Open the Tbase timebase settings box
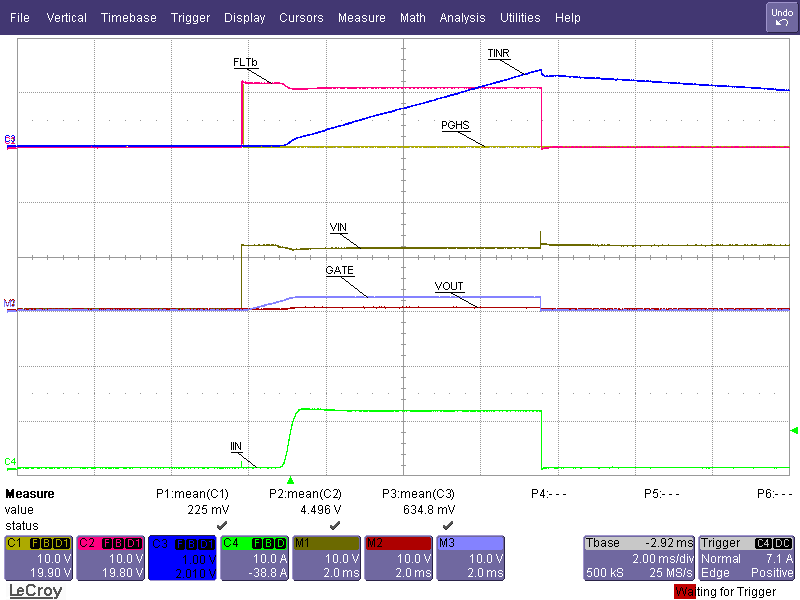The height and width of the screenshot is (600, 800). 638,557
